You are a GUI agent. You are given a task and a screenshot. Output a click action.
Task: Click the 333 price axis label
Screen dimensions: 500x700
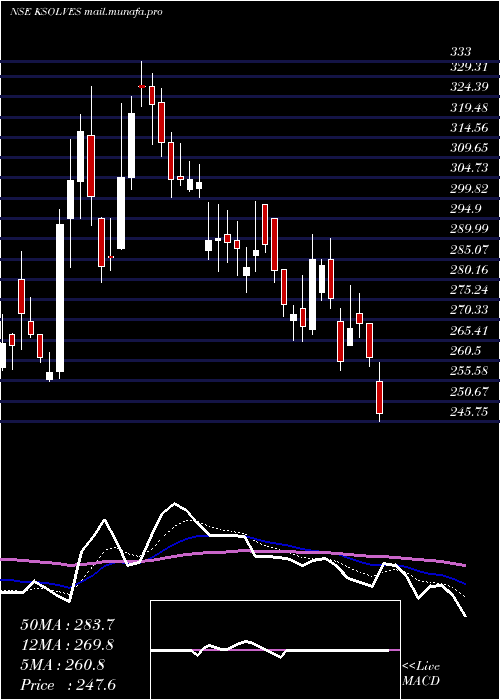pos(460,52)
